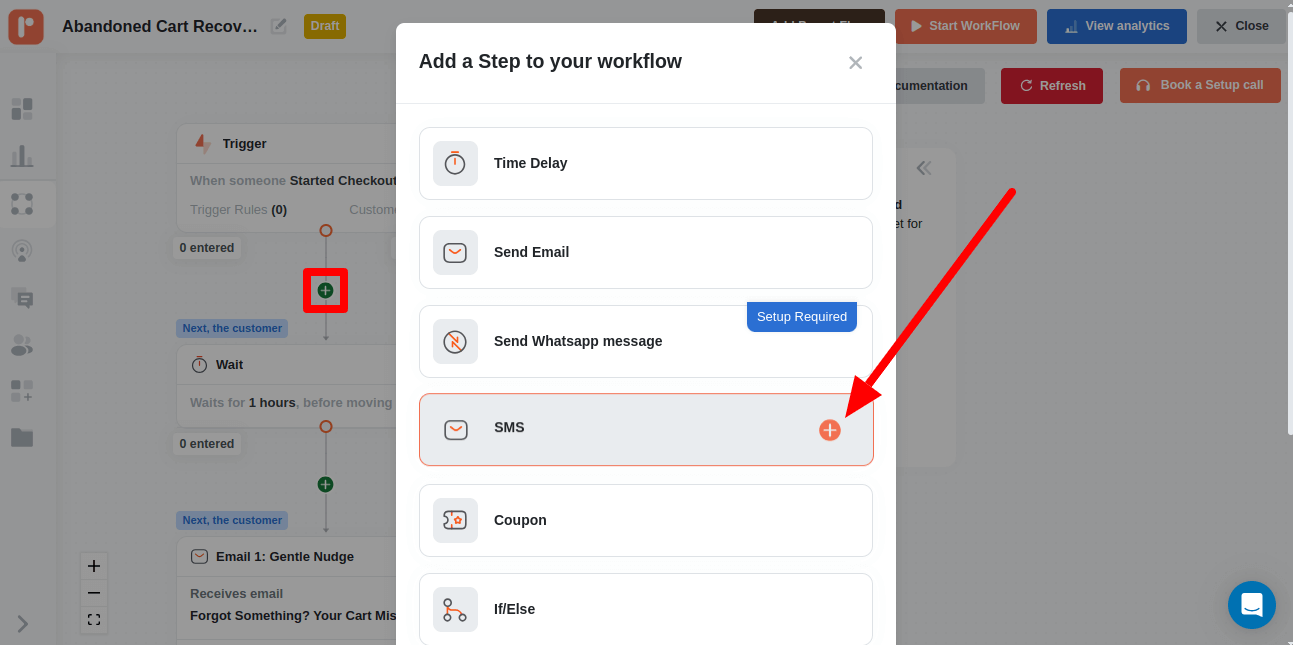The height and width of the screenshot is (645, 1293).
Task: Open the live chat support bubble
Action: click(1252, 604)
